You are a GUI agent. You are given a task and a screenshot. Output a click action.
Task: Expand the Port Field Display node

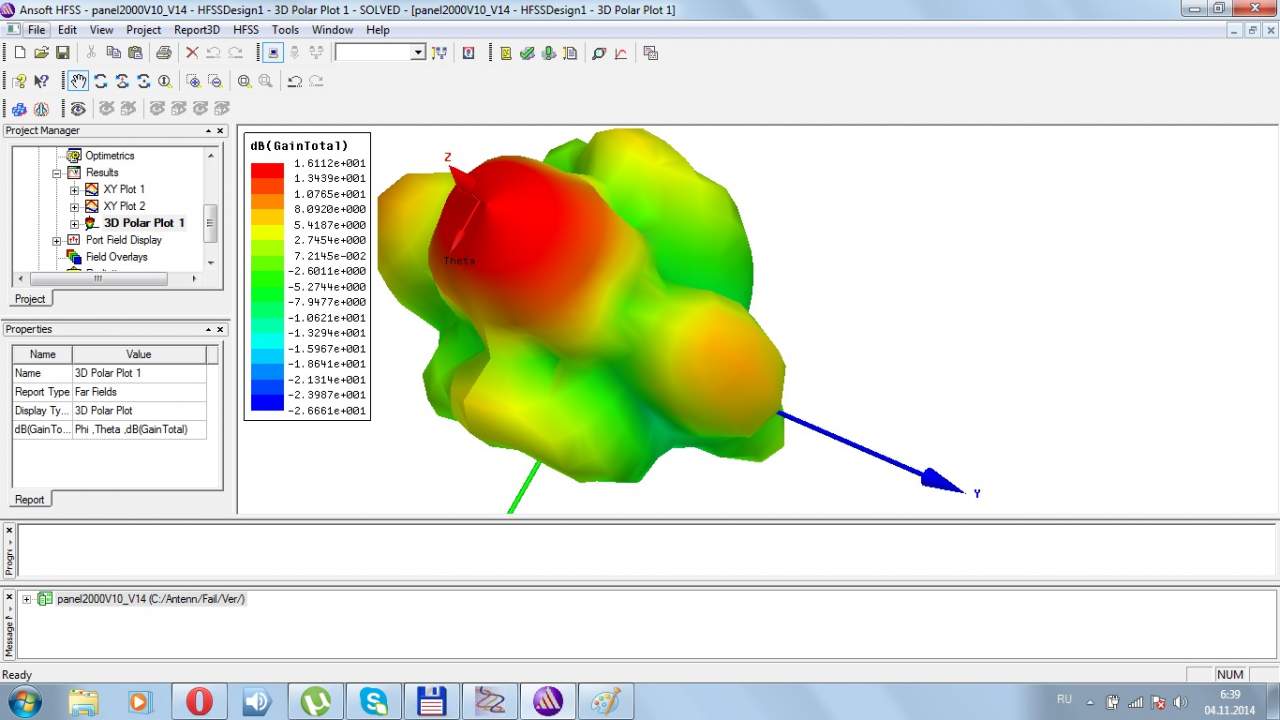tap(57, 240)
